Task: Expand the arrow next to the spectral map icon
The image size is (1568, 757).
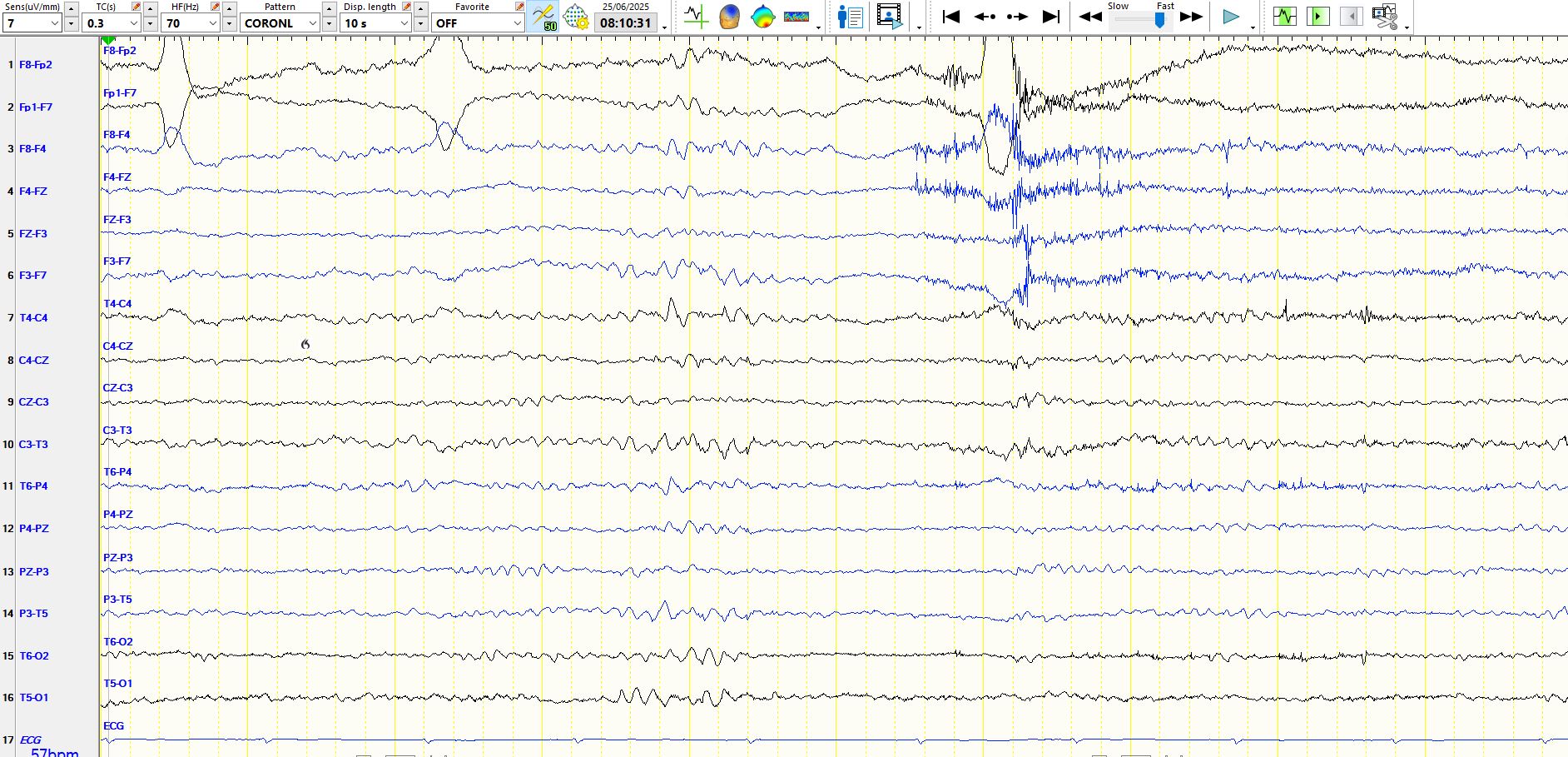Action: [818, 27]
